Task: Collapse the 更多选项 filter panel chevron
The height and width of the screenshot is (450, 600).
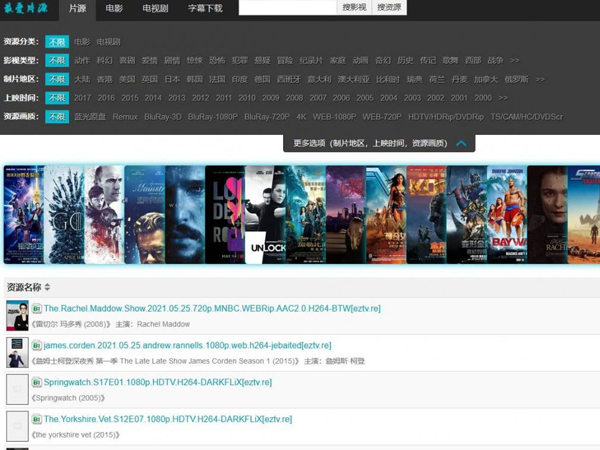Action: (x=461, y=143)
